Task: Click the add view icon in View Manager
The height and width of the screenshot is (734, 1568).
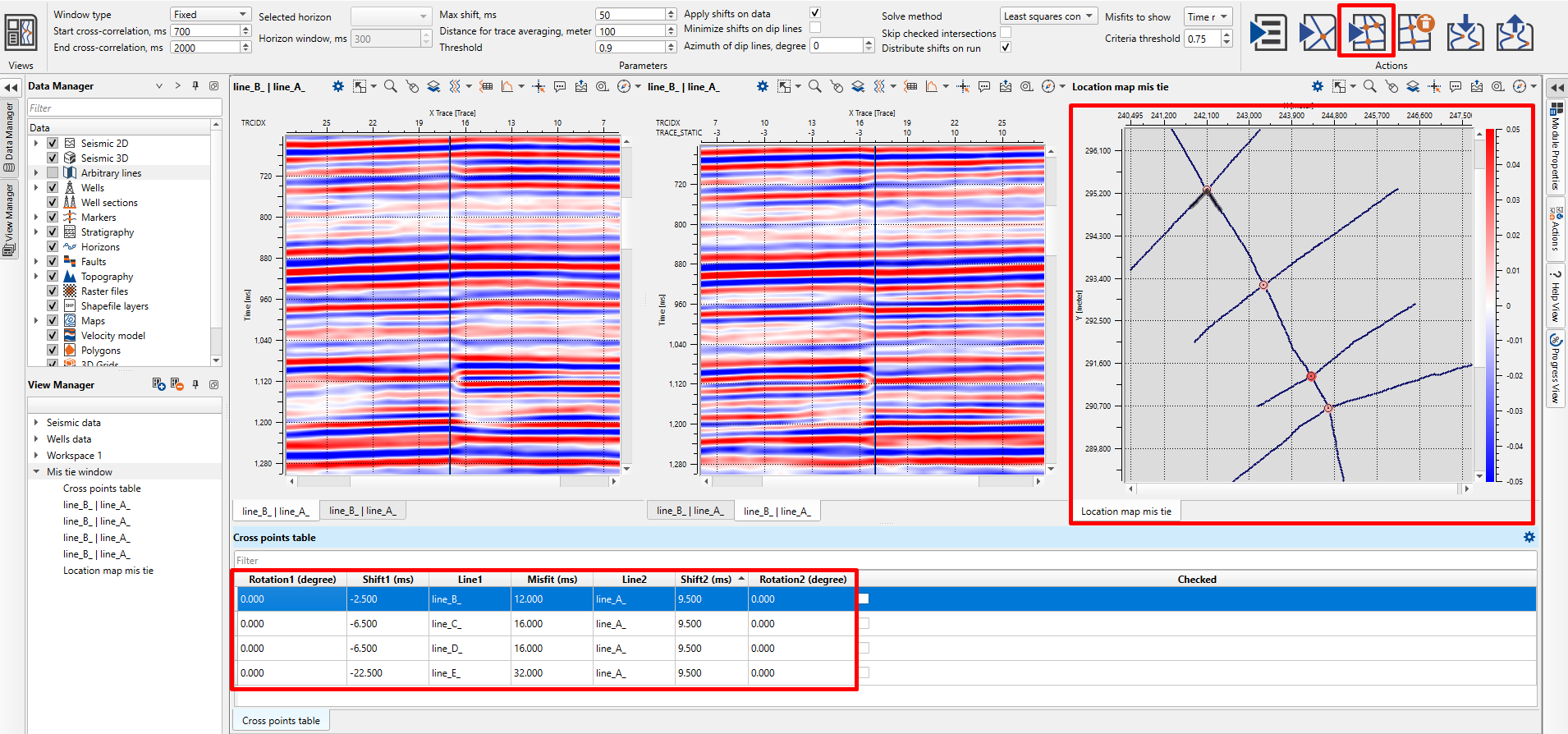Action: (159, 384)
